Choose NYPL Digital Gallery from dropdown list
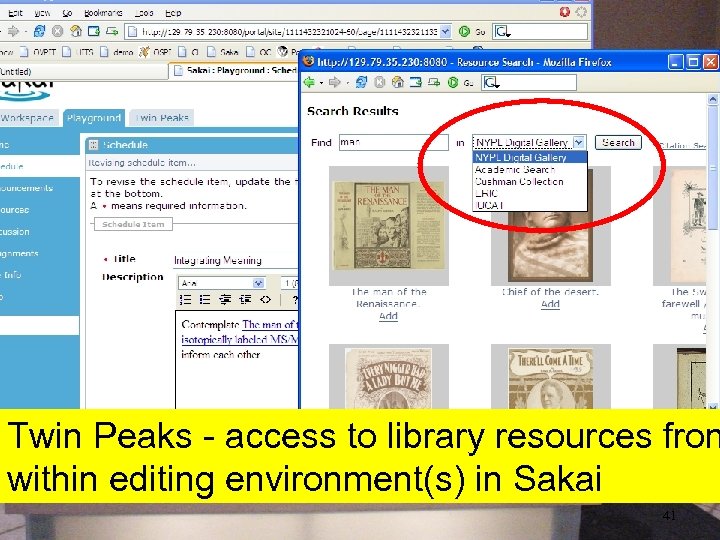The image size is (720, 540). (x=530, y=158)
